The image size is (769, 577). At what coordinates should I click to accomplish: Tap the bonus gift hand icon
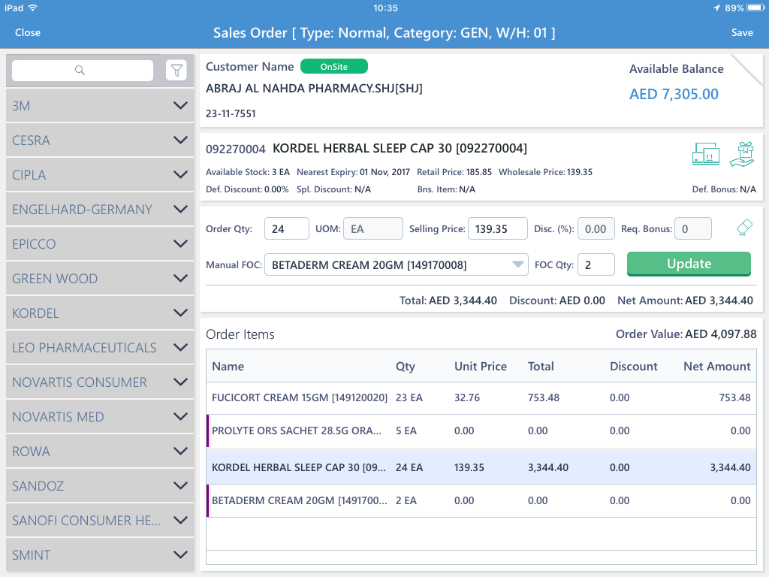pyautogui.click(x=742, y=154)
